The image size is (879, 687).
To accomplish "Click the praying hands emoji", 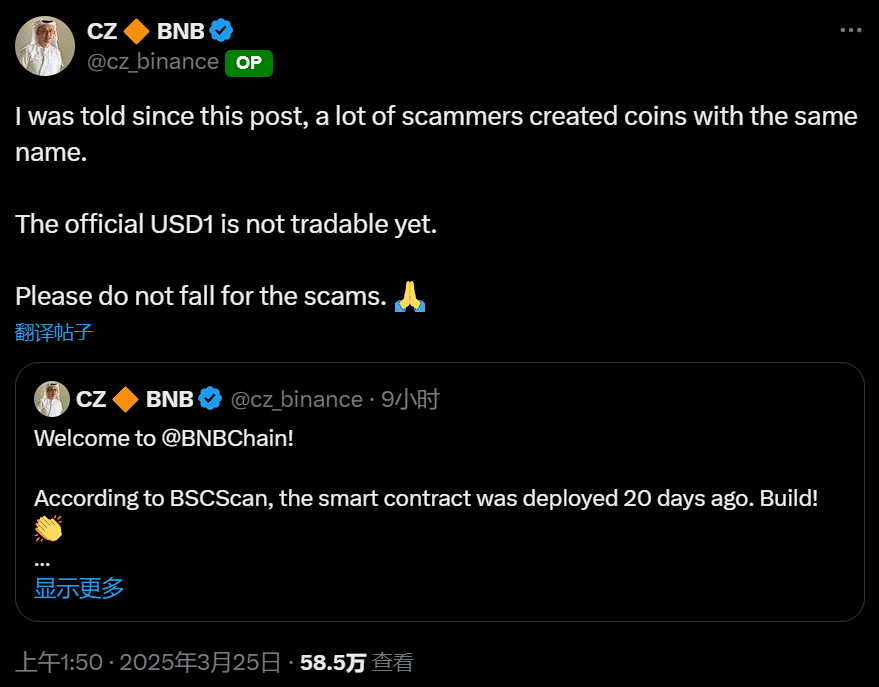I will coord(410,297).
